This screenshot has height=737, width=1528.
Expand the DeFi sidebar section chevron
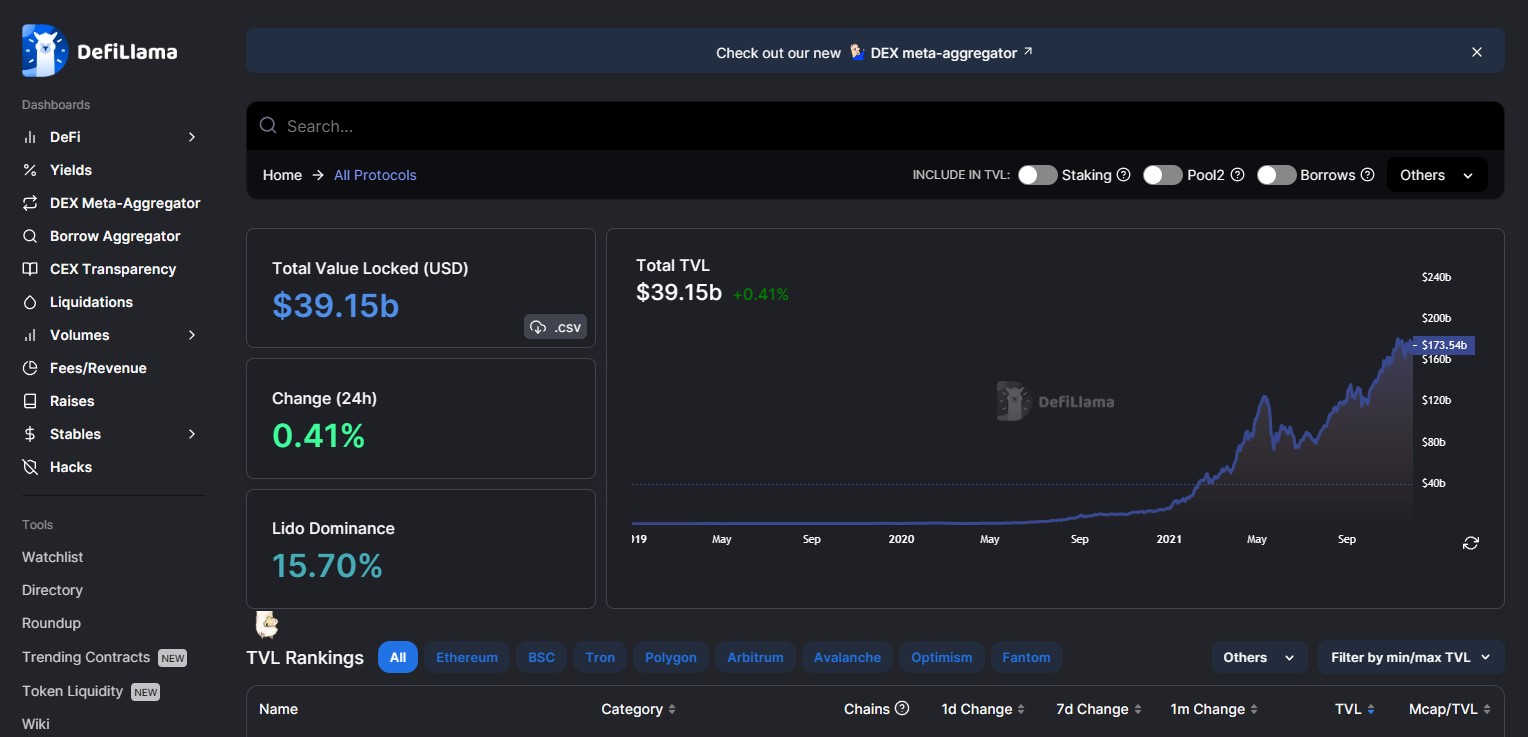(x=192, y=137)
